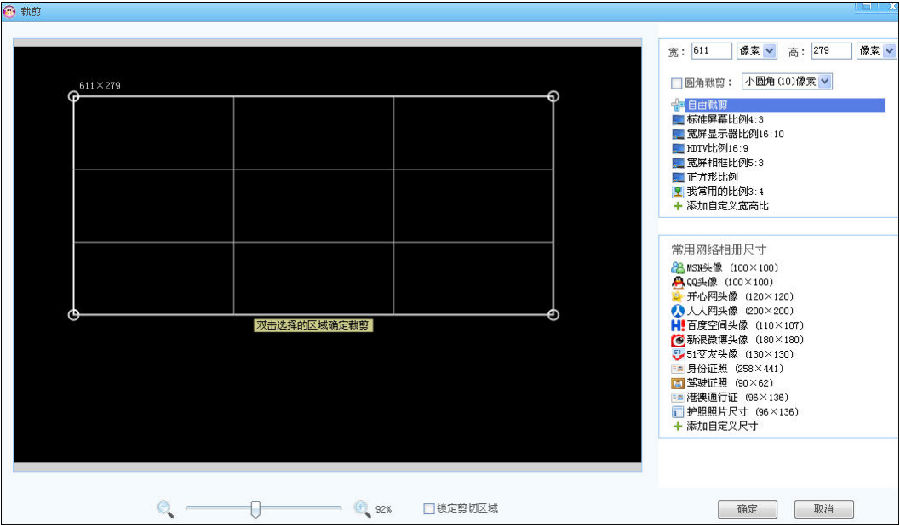Click the Baidu space avatar icon
The width and height of the screenshot is (900, 525).
tap(678, 325)
